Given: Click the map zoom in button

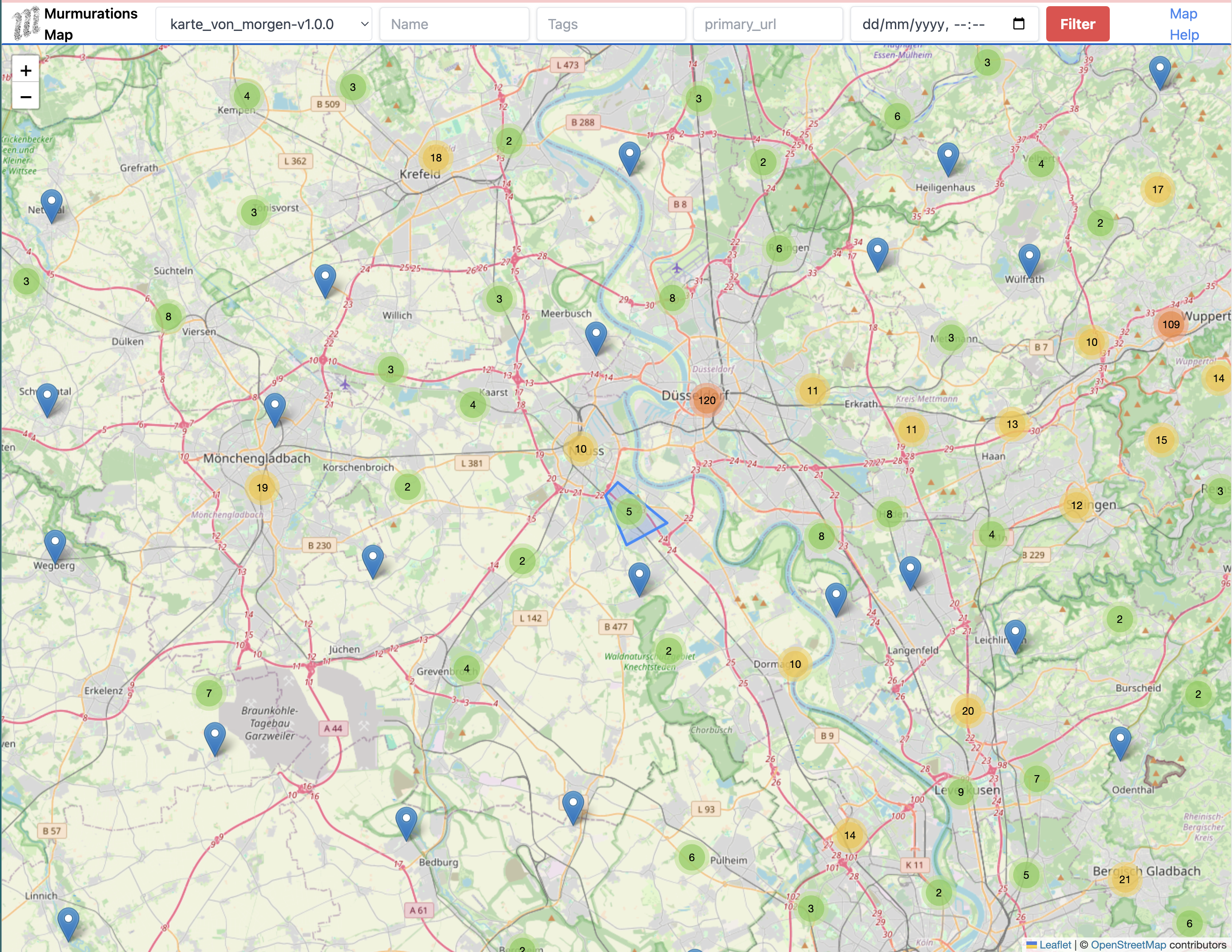Looking at the screenshot, I should (26, 71).
